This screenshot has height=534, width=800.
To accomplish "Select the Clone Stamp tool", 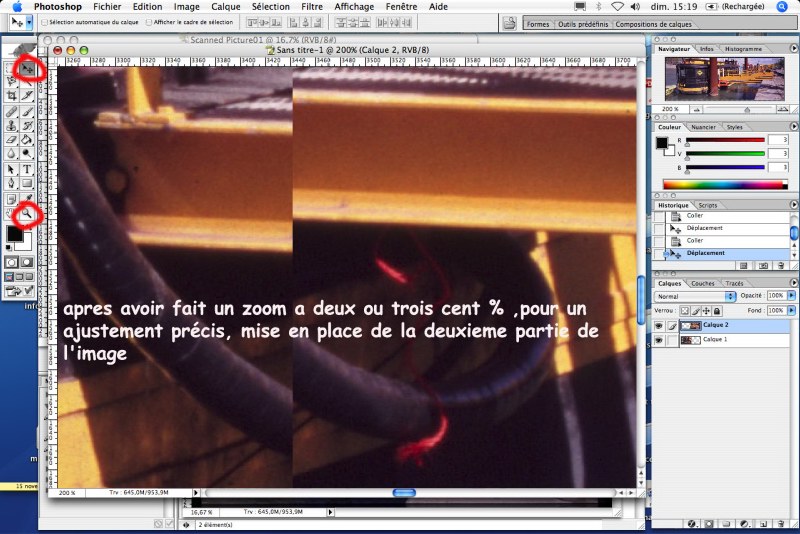I will point(11,125).
